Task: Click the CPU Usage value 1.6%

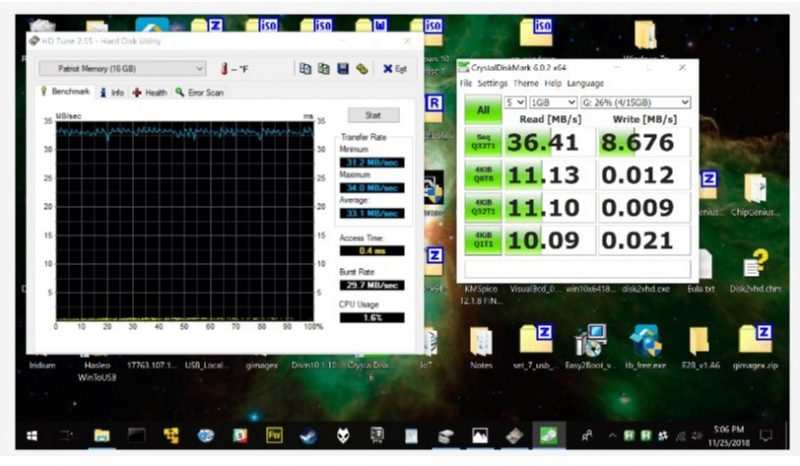Action: point(372,317)
